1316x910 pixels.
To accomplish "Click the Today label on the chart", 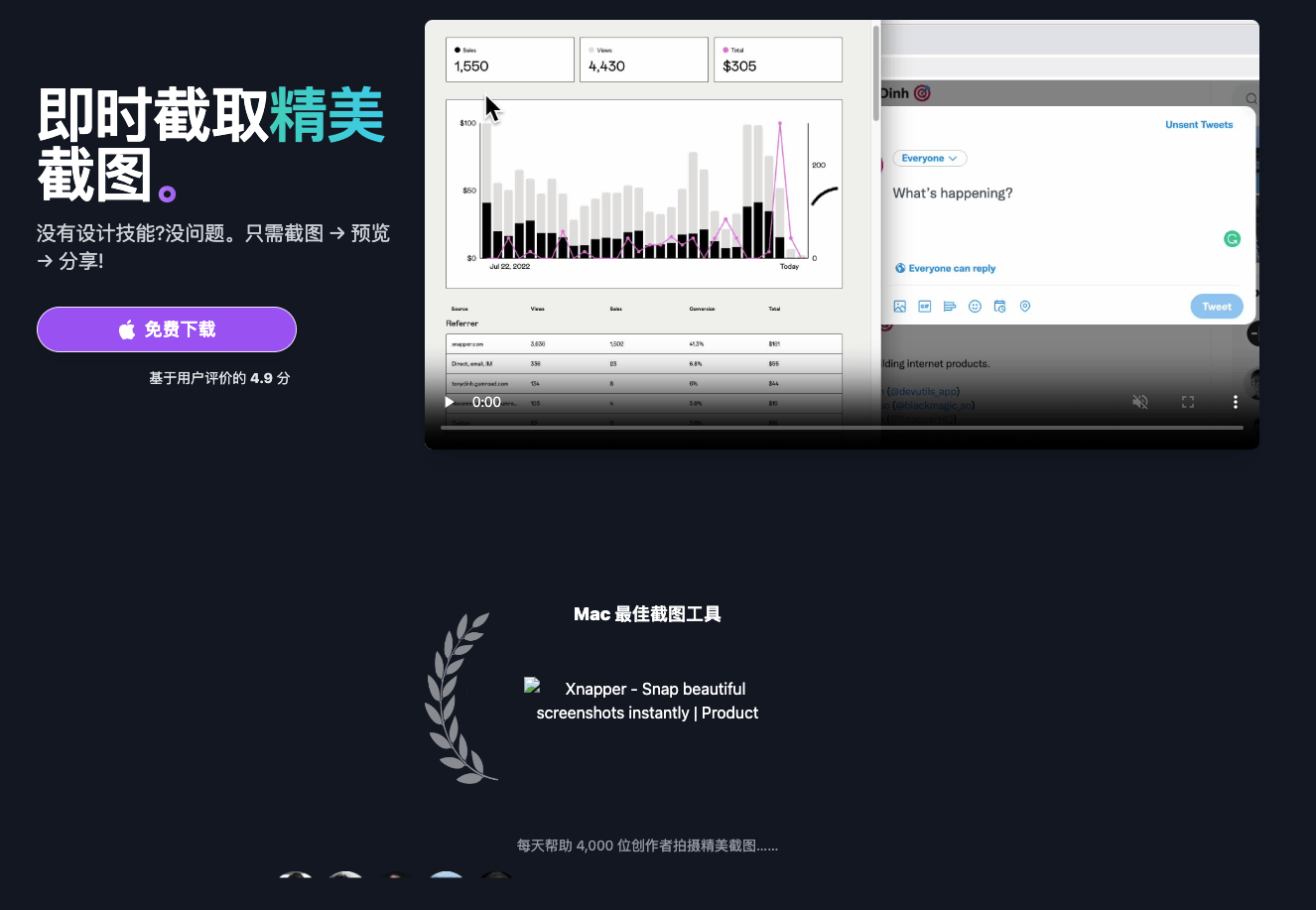I will click(790, 267).
